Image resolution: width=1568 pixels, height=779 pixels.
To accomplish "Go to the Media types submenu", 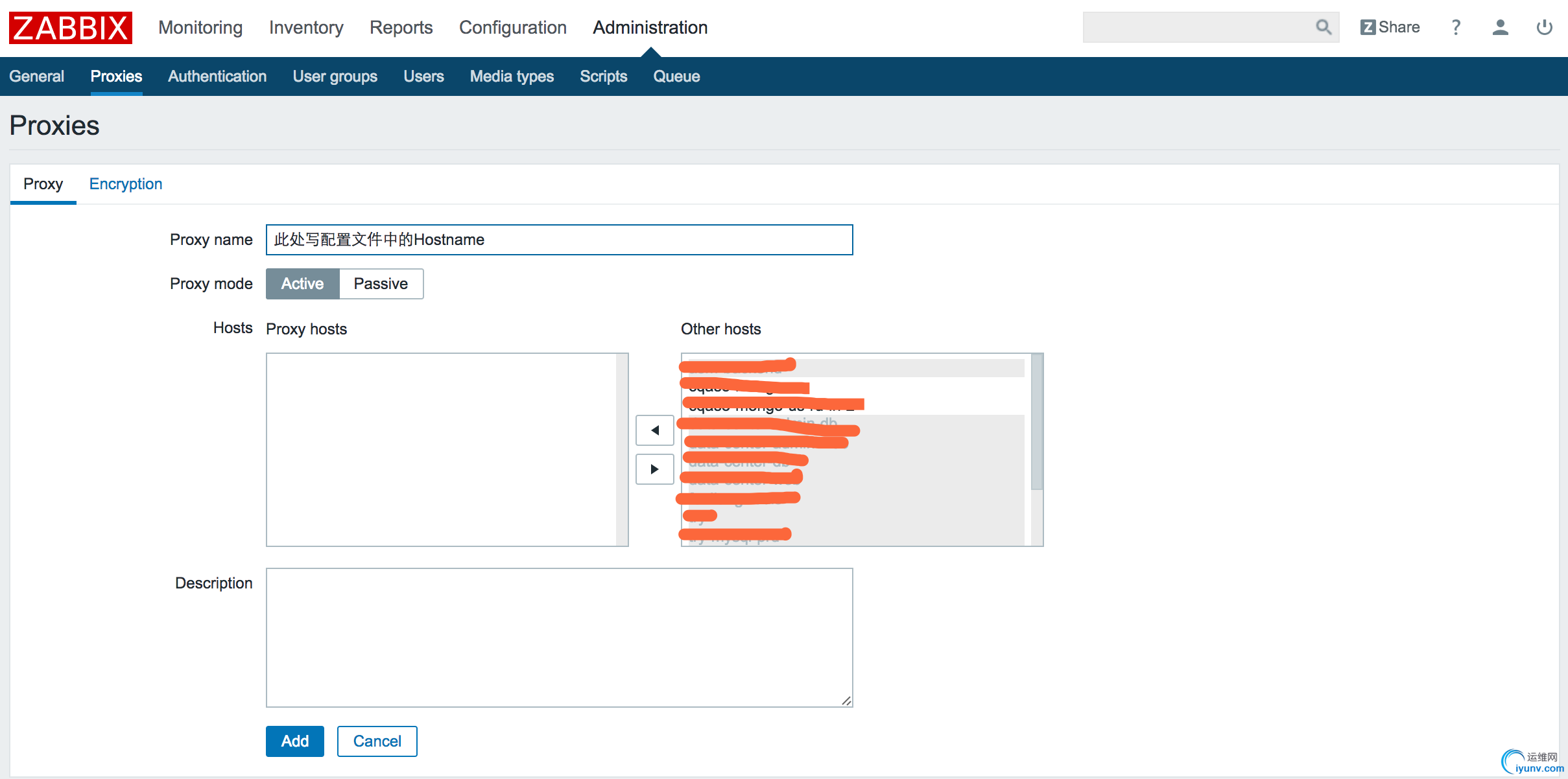I will [x=512, y=76].
